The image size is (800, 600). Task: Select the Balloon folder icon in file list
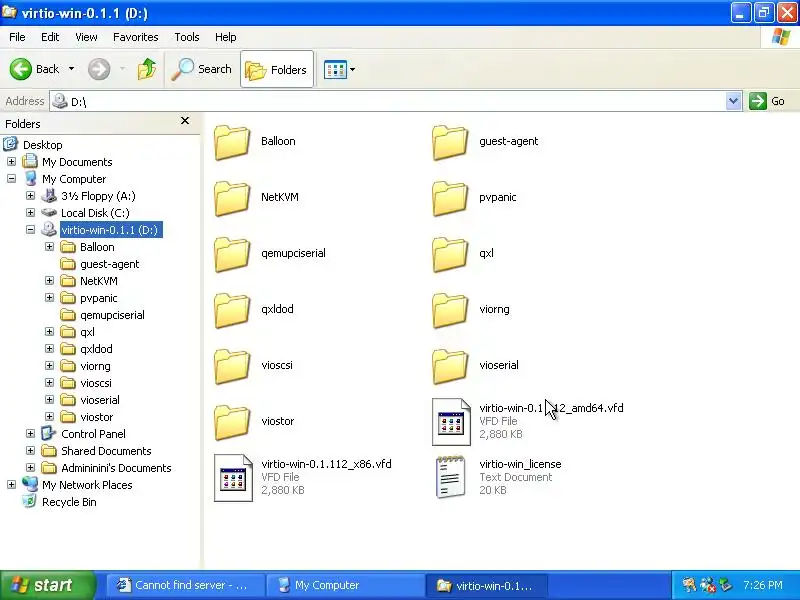[232, 142]
